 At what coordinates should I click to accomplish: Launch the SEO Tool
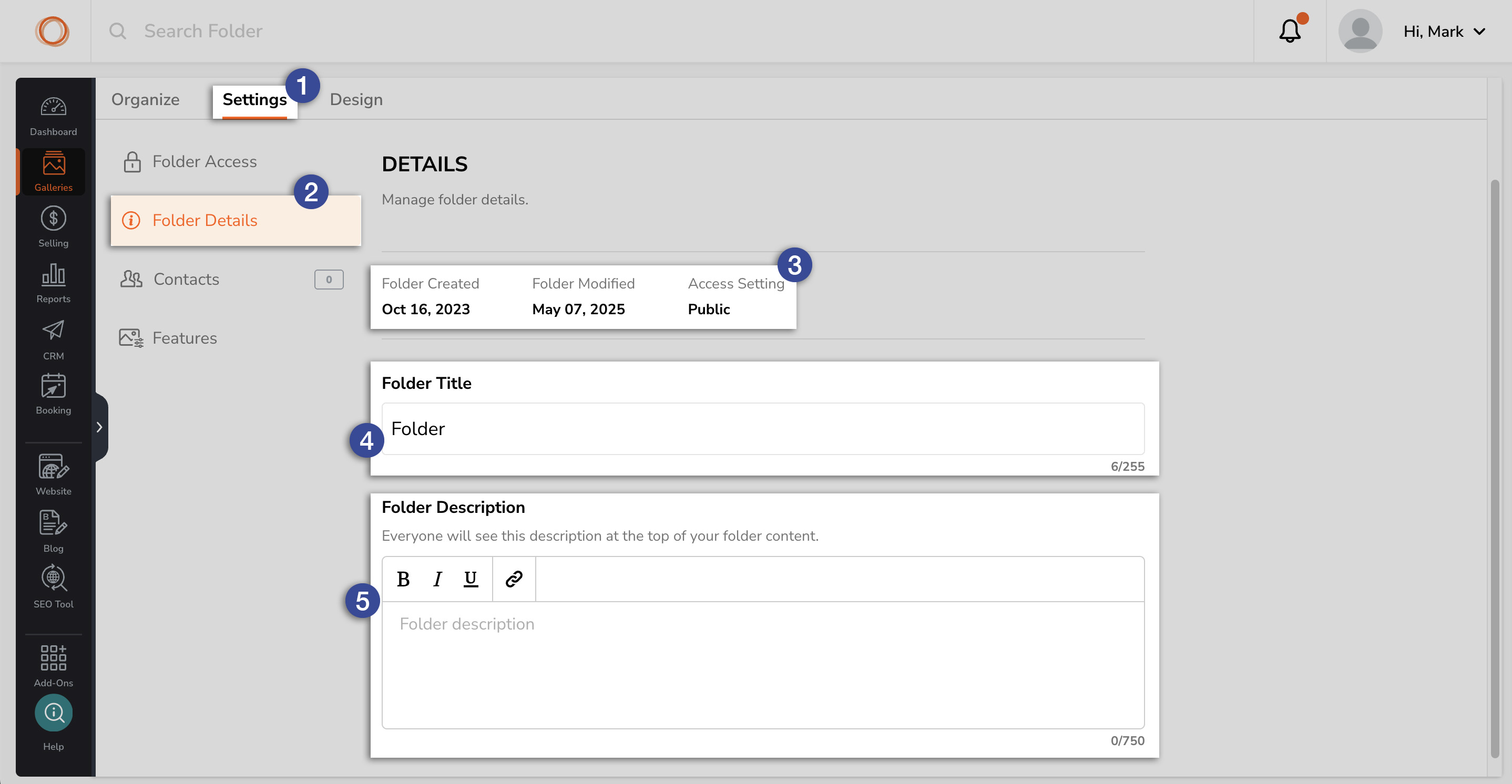54,587
